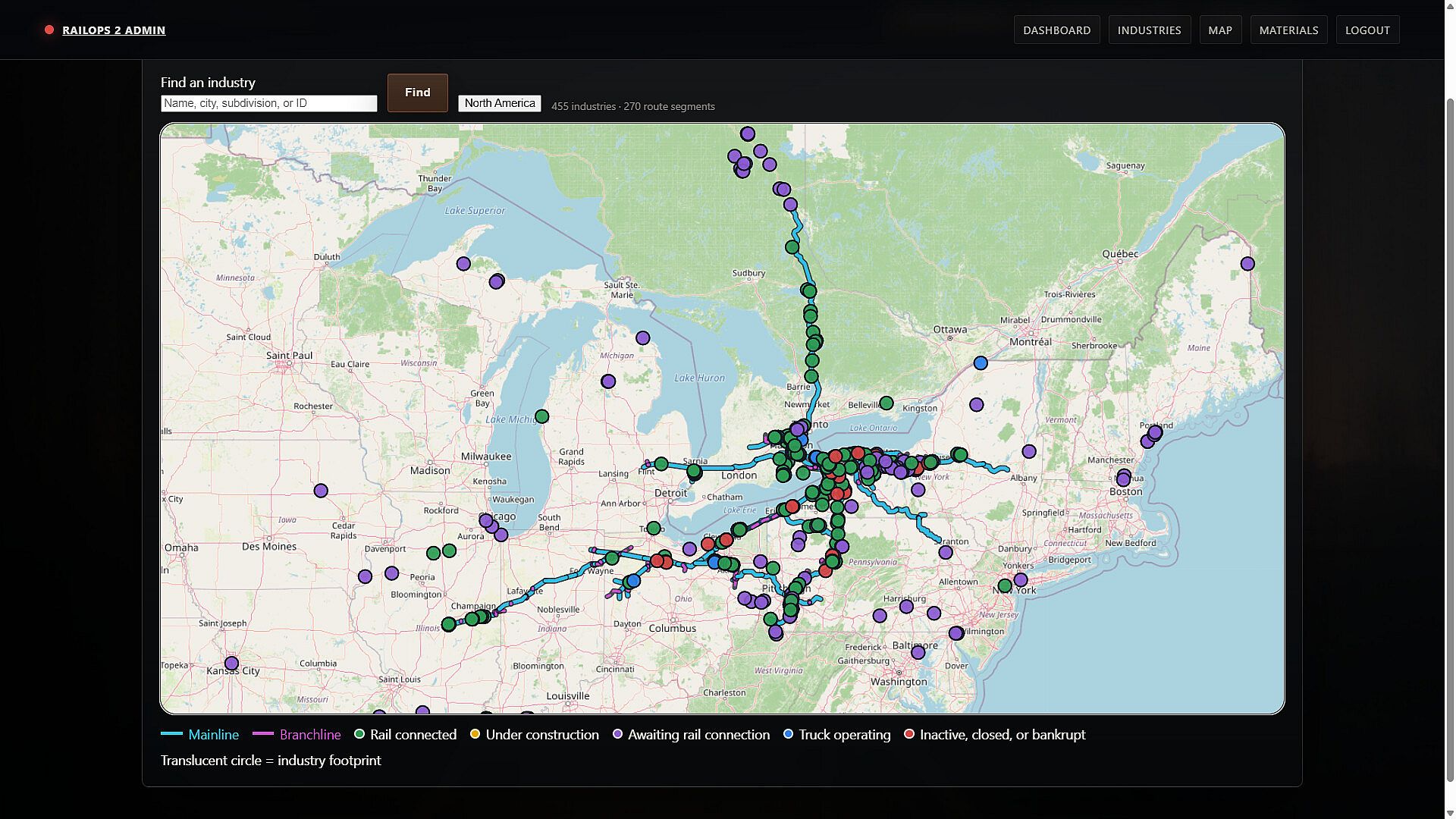Click the Logout button
The width and height of the screenshot is (1456, 819).
coord(1367,30)
